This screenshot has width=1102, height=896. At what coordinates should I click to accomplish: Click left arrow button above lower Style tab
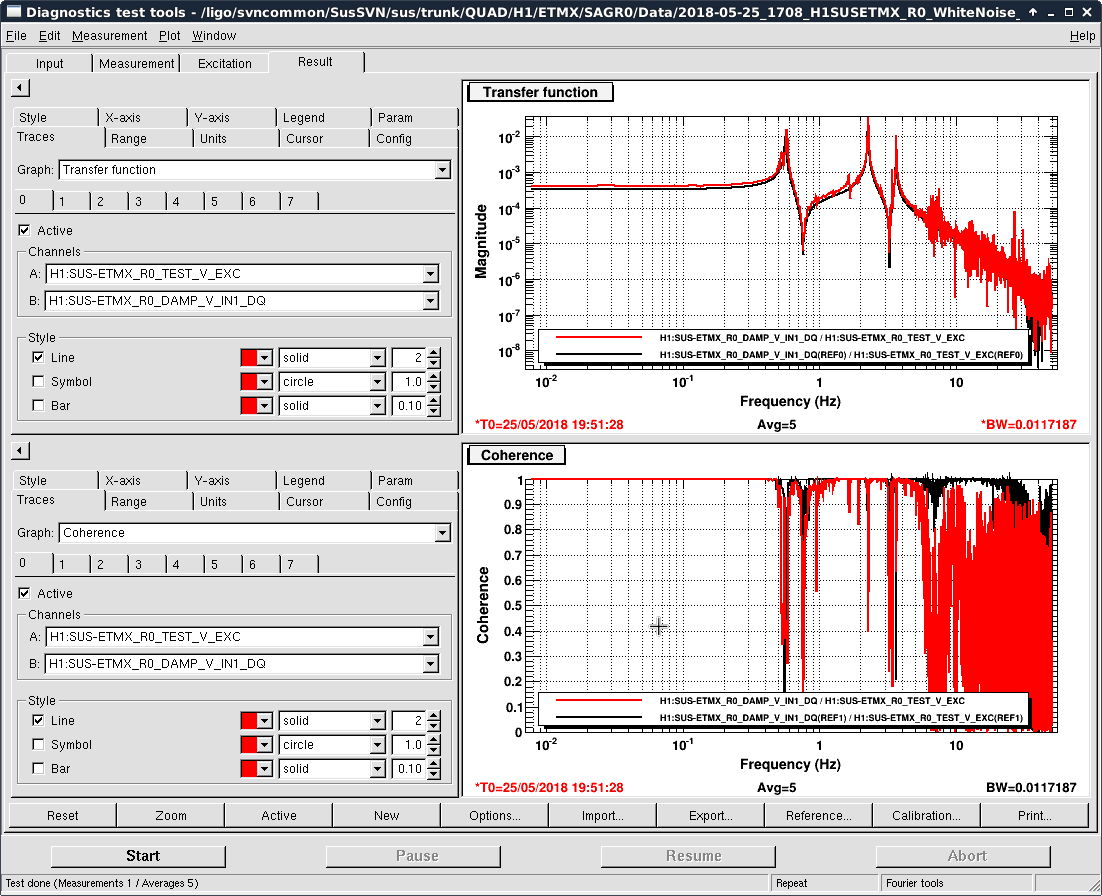(x=20, y=451)
